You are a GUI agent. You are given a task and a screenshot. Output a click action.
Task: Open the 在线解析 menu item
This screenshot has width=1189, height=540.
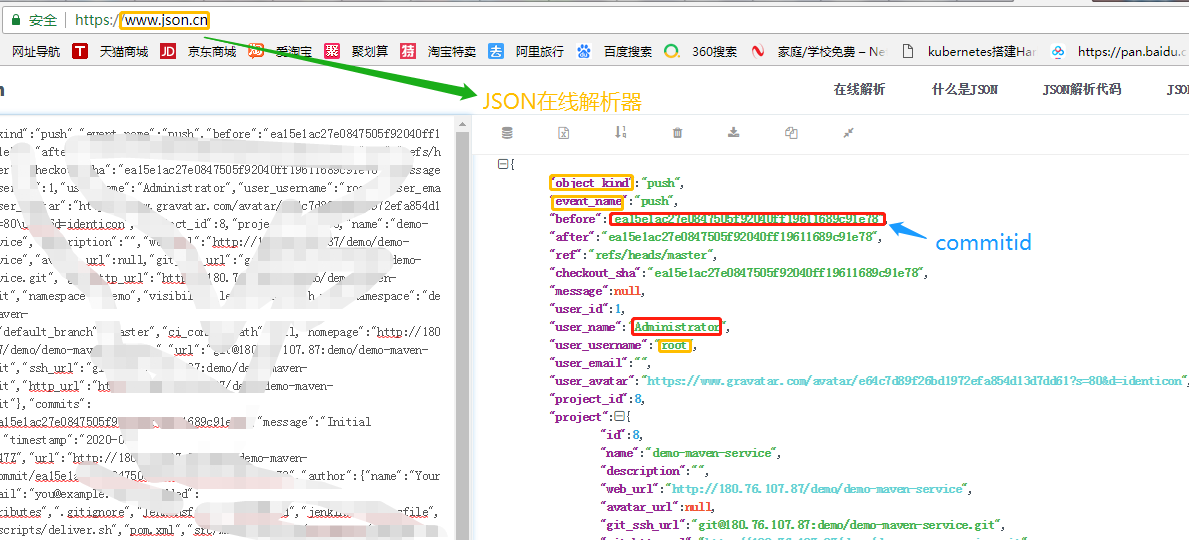click(x=859, y=89)
